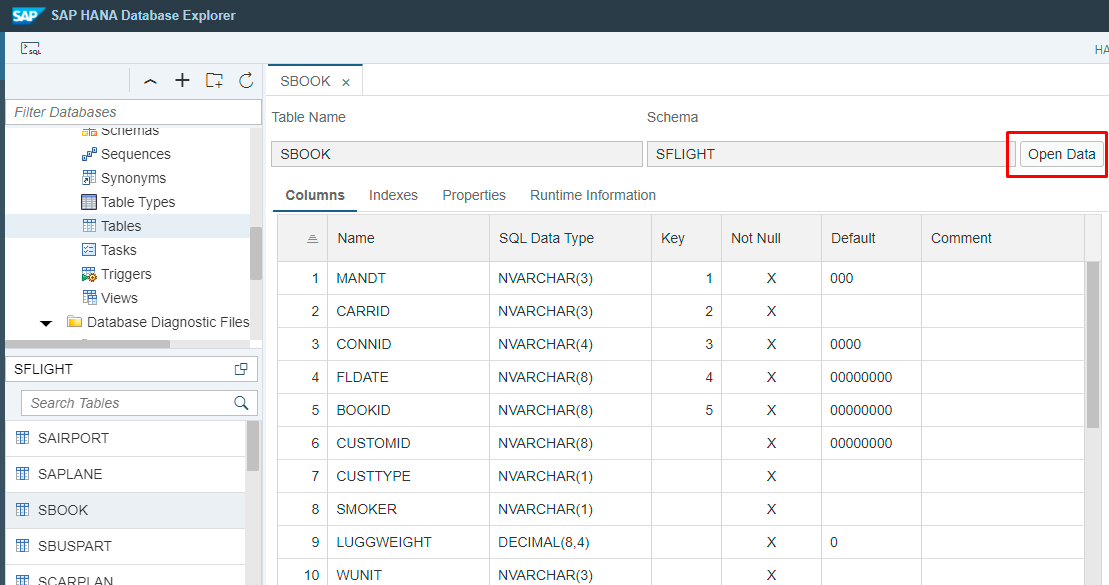Click the SBUSPART table icon
Viewport: 1109px width, 585px height.
pyautogui.click(x=23, y=546)
